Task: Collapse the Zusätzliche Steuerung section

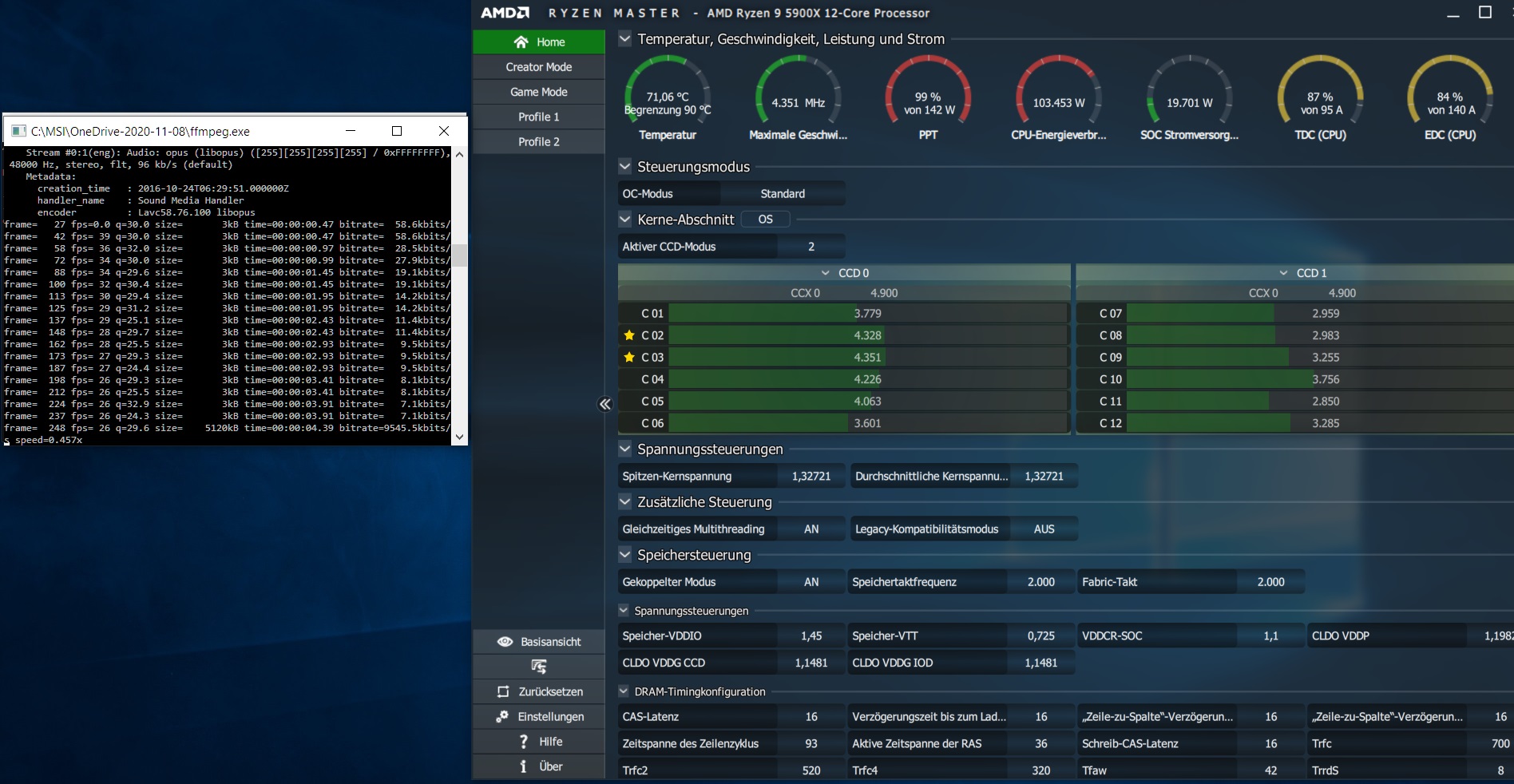Action: coord(625,501)
